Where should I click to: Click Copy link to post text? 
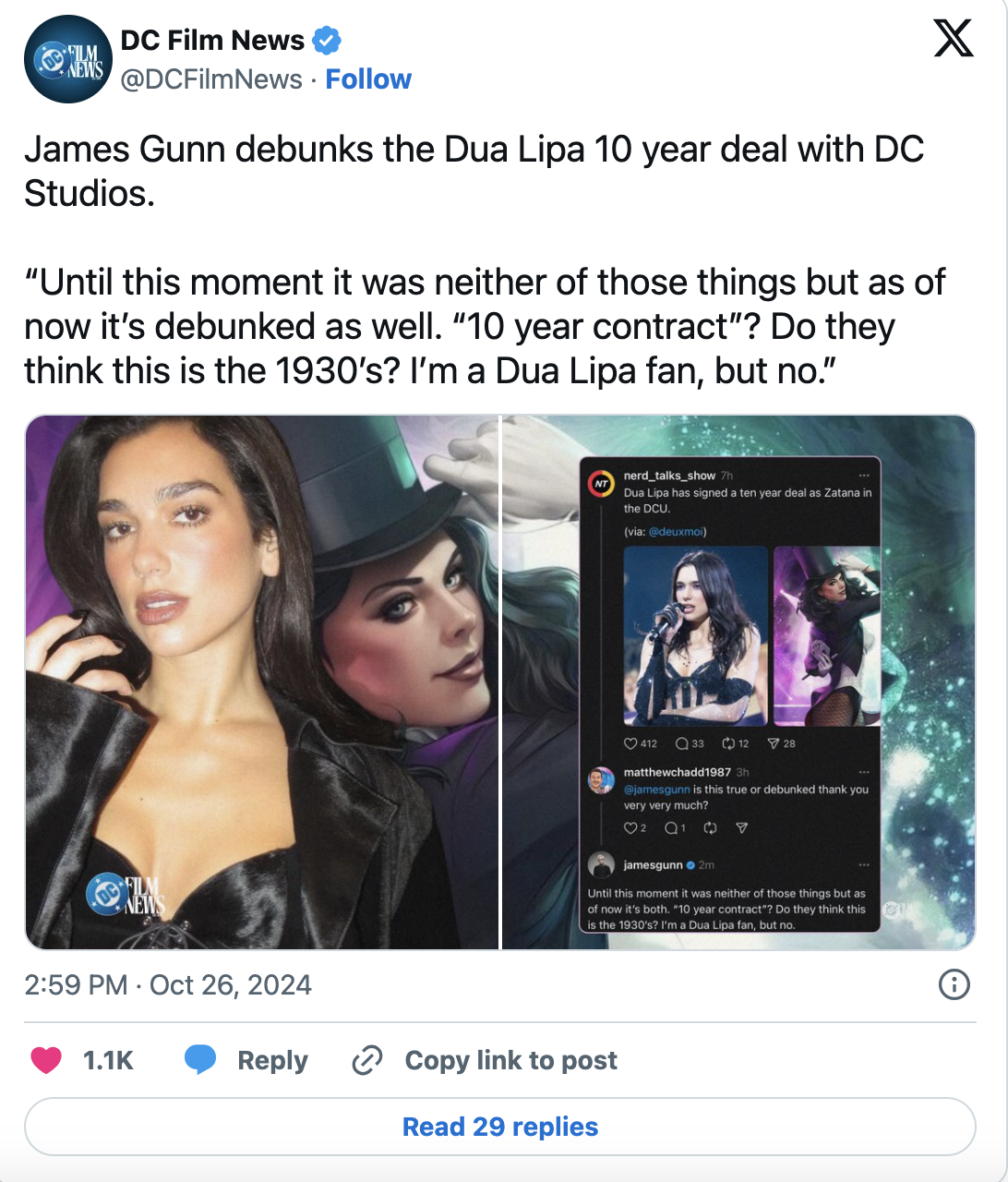click(511, 1060)
